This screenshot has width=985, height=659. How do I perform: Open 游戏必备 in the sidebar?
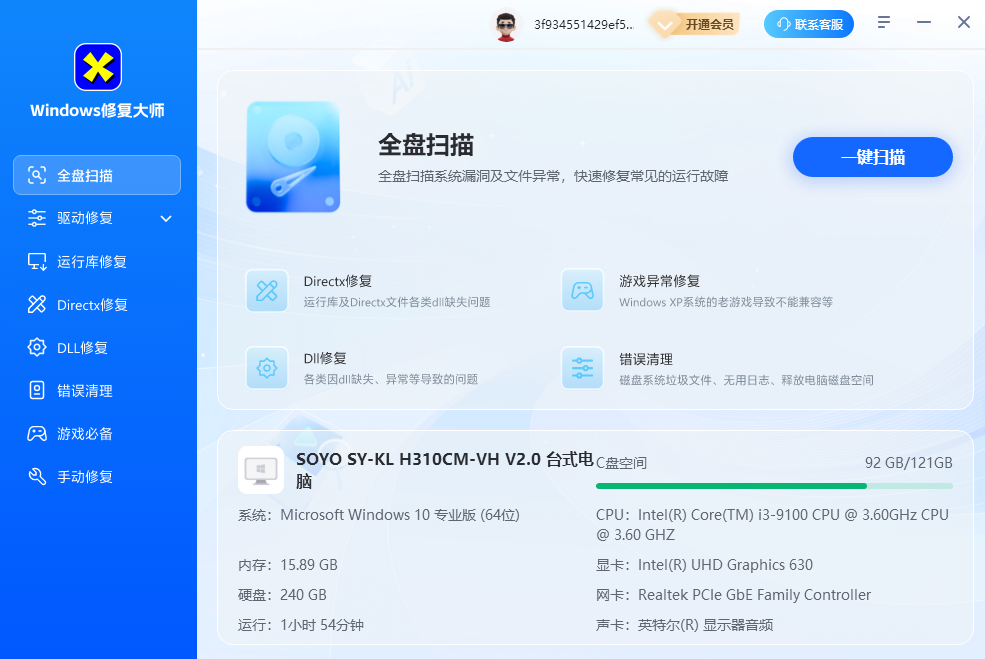coord(85,434)
